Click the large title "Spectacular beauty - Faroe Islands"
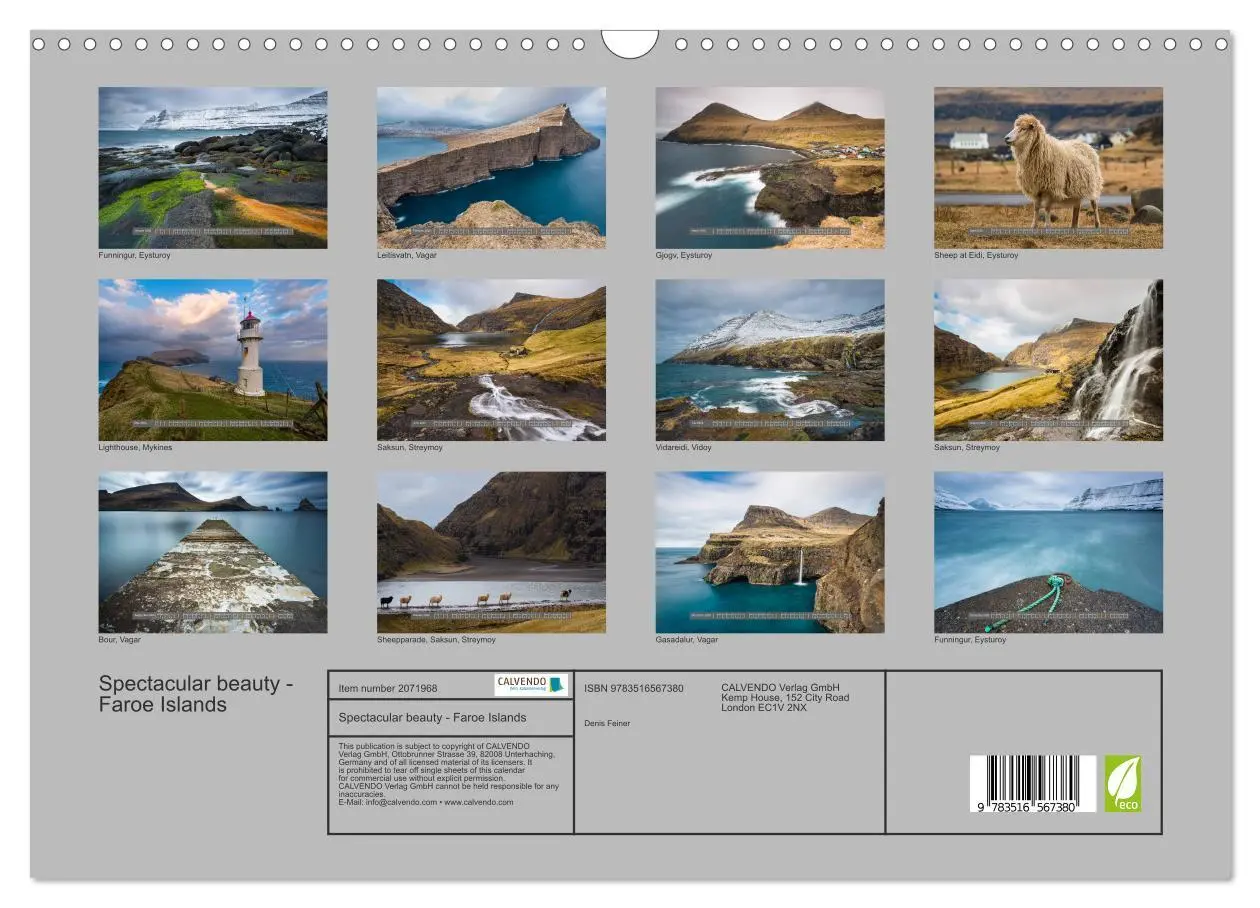This screenshot has height=908, width=1260. (x=196, y=694)
